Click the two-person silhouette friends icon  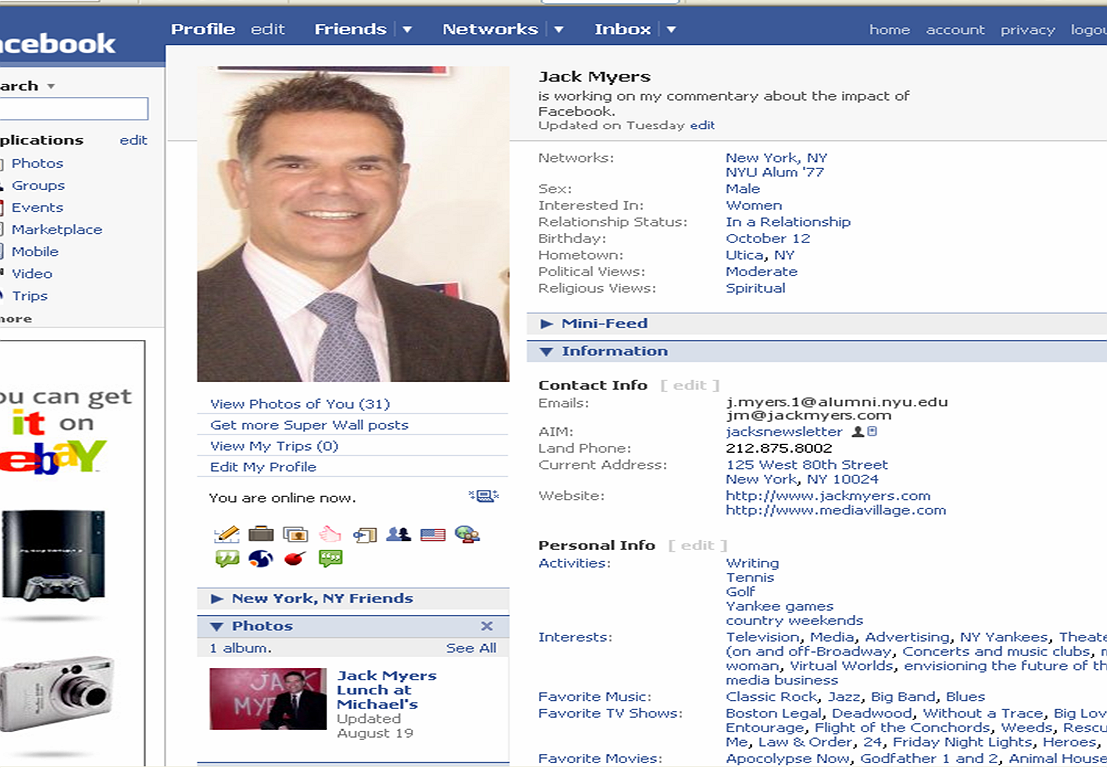coord(398,534)
